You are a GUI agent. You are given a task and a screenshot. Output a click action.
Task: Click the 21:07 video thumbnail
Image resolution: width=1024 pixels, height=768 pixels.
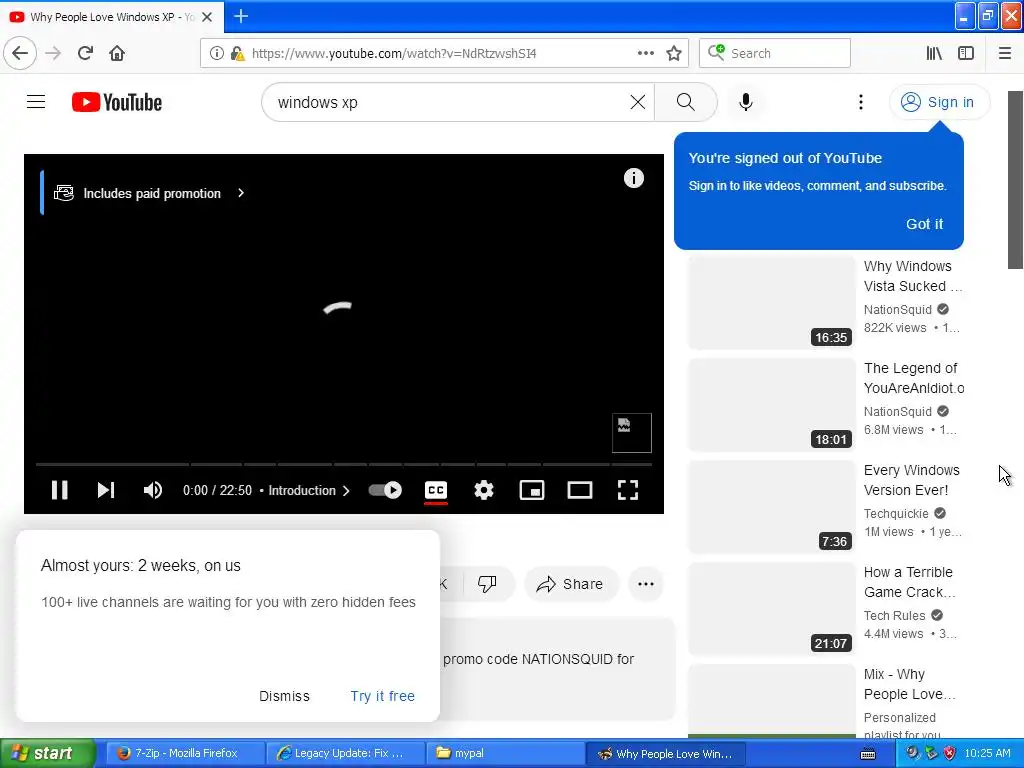tap(771, 609)
